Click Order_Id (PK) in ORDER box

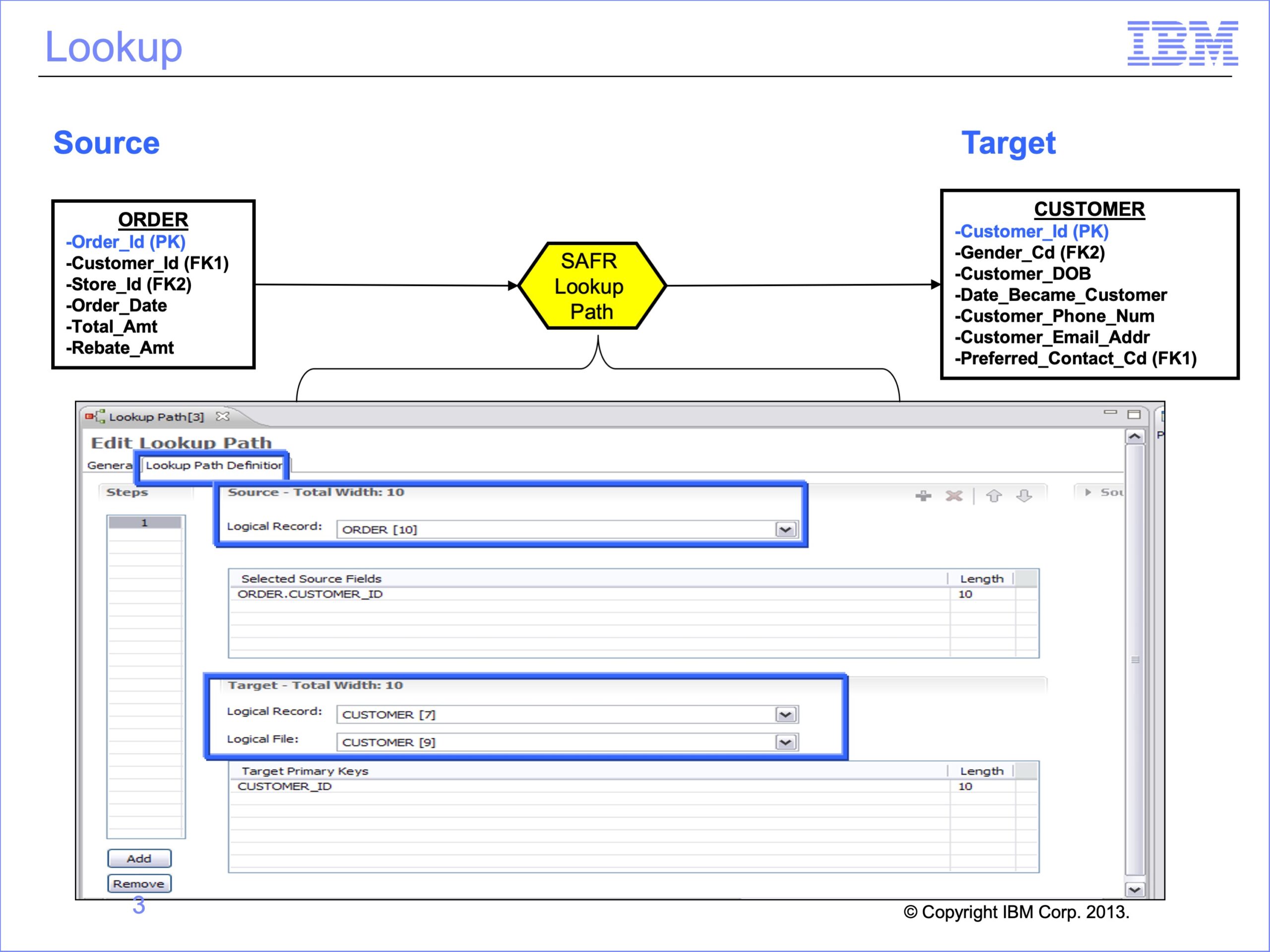point(126,242)
